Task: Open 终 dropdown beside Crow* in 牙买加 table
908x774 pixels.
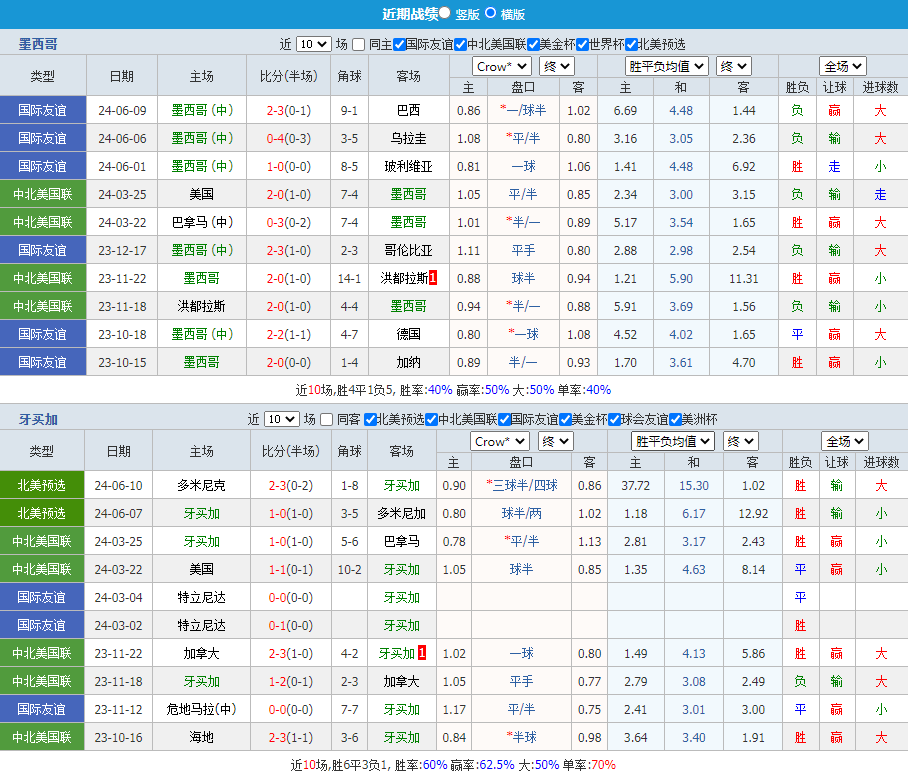Action: (555, 441)
